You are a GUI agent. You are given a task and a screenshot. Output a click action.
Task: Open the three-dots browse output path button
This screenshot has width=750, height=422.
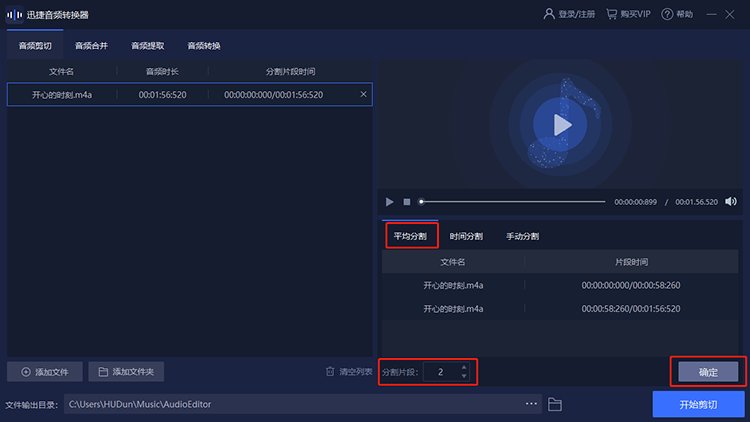coord(531,404)
